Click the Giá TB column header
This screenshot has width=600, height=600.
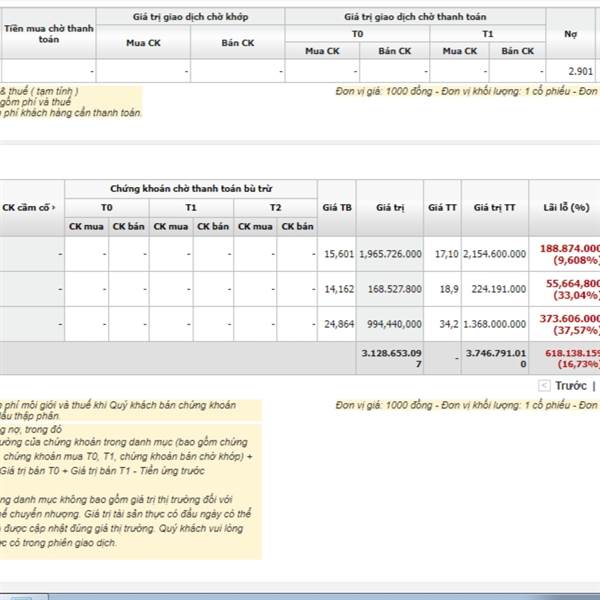(336, 207)
